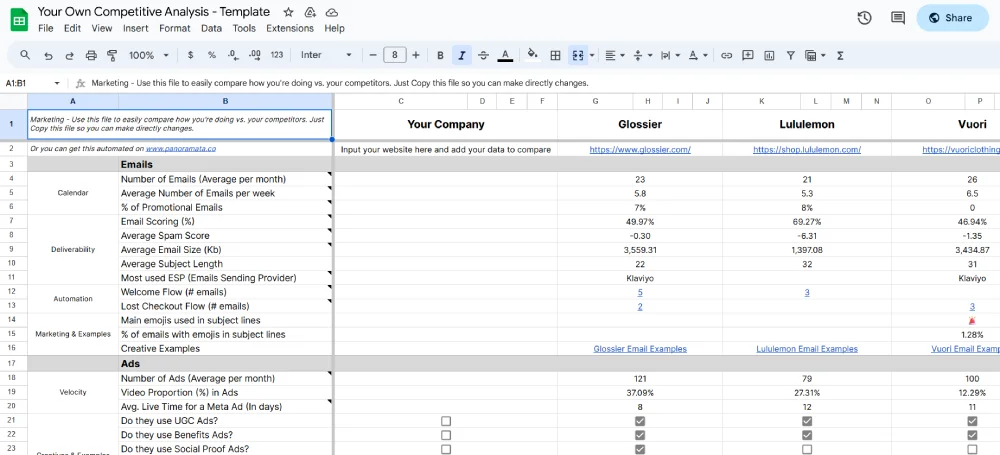The height and width of the screenshot is (455, 1000).
Task: Open the comments panel icon
Action: click(898, 18)
